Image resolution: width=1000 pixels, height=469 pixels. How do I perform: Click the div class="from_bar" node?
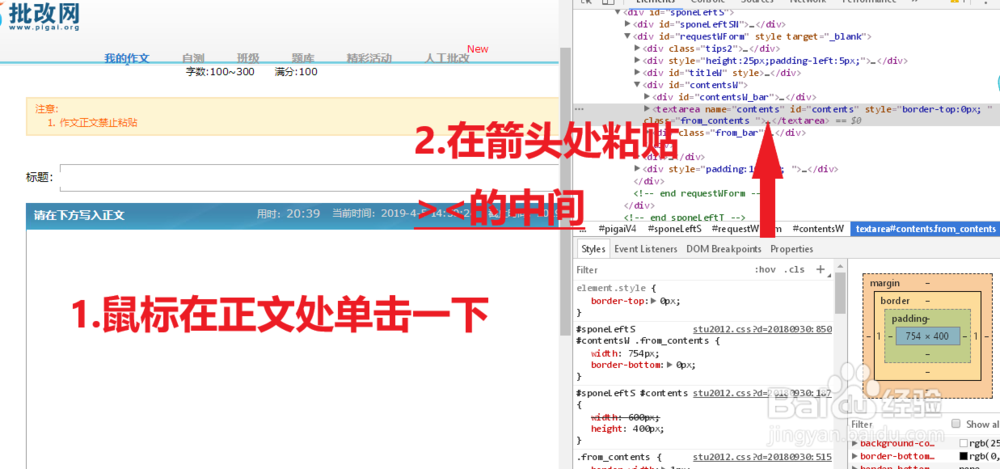pyautogui.click(x=726, y=133)
